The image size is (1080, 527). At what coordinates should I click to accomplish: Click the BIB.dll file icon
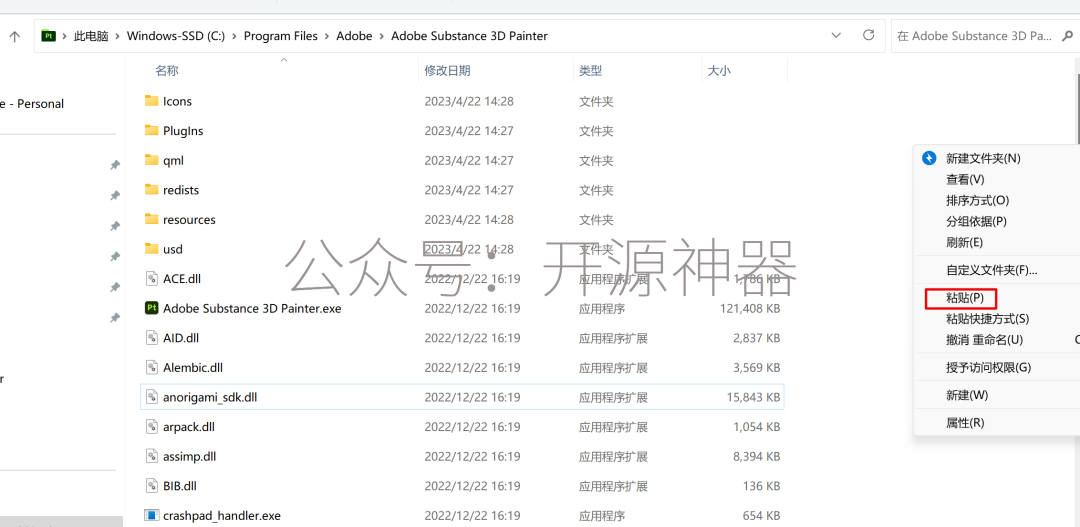(x=152, y=486)
